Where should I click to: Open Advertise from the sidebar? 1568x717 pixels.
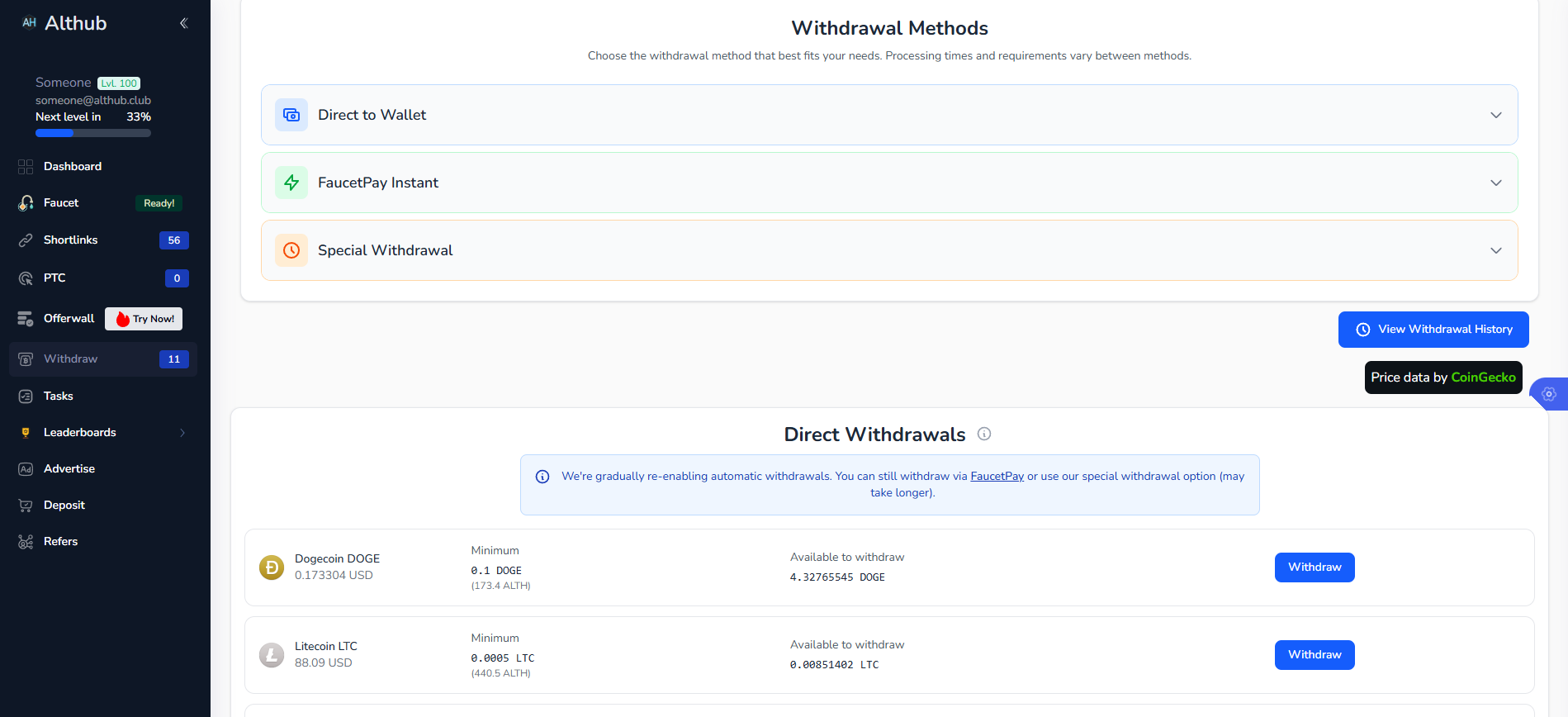(x=103, y=469)
